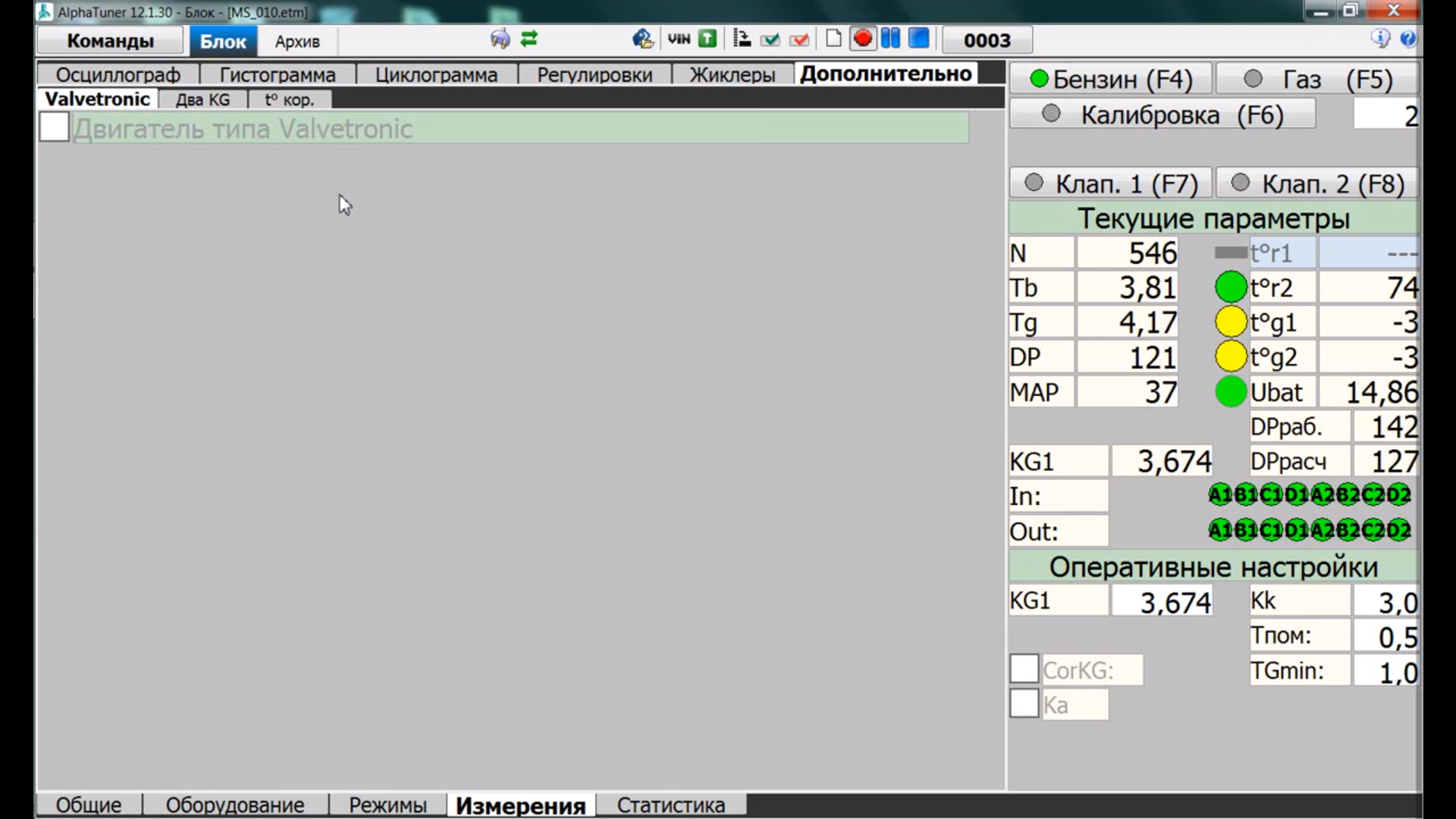Image resolution: width=1456 pixels, height=819 pixels.
Task: Open the help question mark icon
Action: tap(1408, 39)
